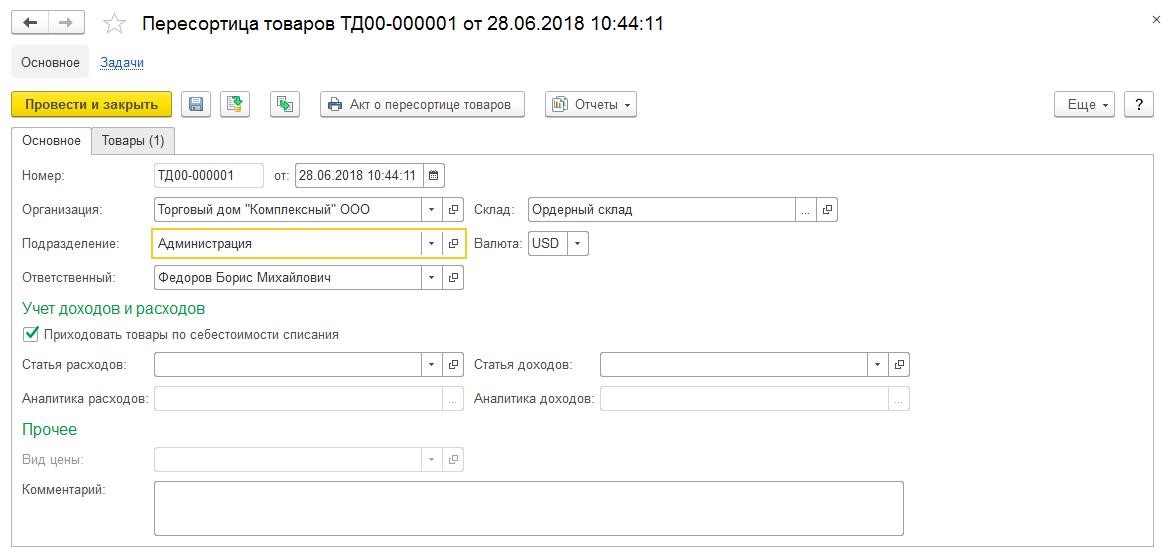Viewport: 1172px width, 556px height.
Task: Open the Задачи link
Action: (x=122, y=63)
